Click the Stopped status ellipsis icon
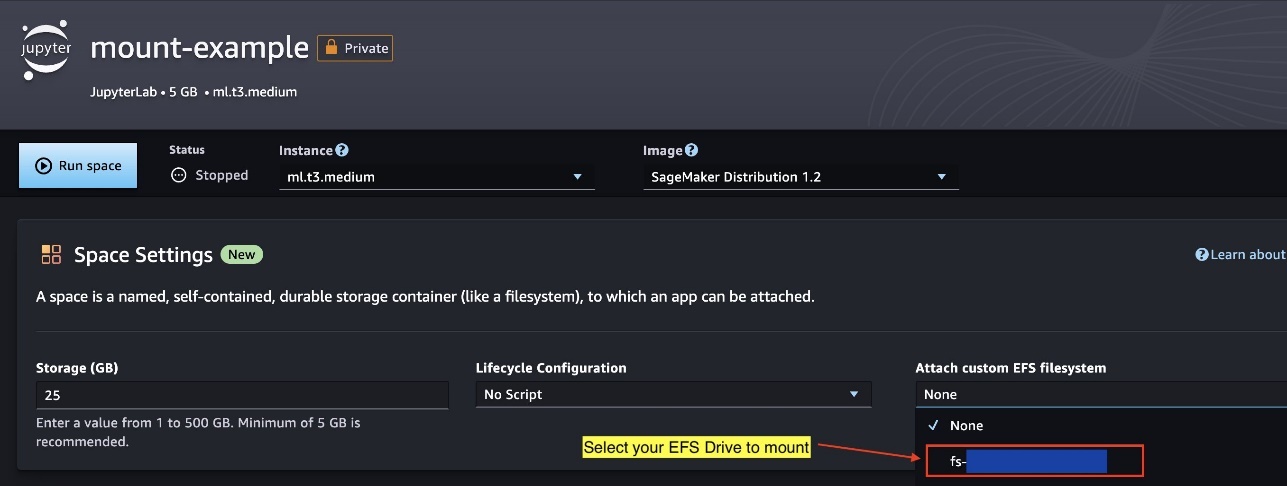1287x486 pixels. (x=179, y=175)
